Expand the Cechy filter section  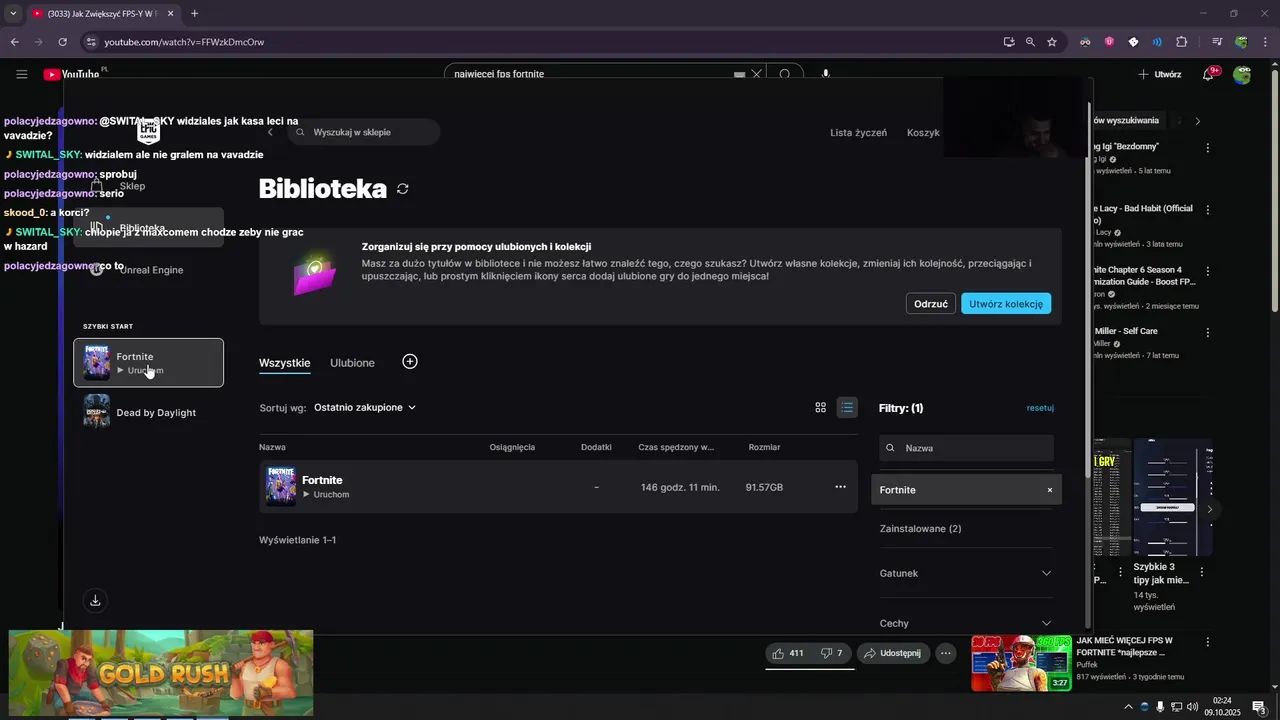click(966, 623)
